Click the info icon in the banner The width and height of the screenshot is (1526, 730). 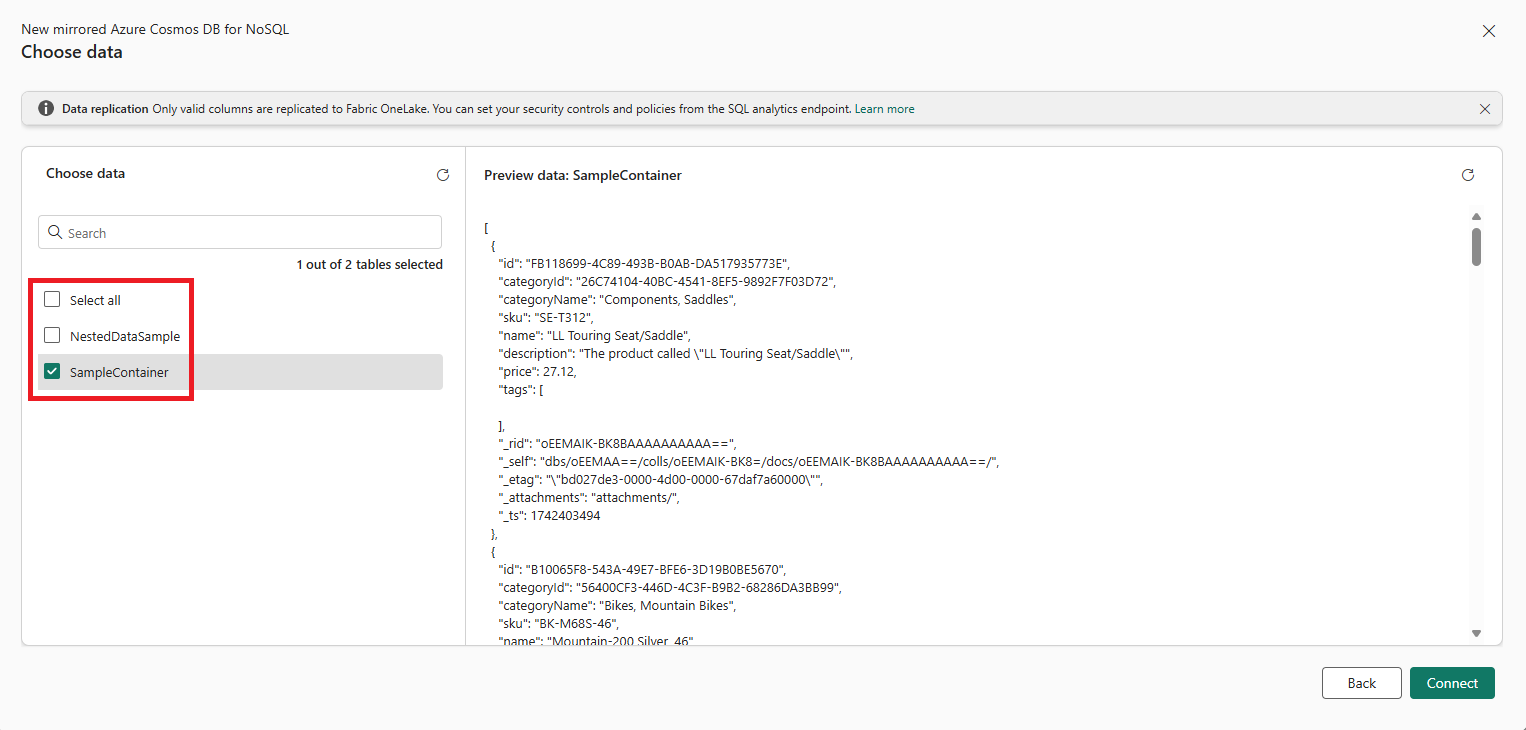click(46, 109)
